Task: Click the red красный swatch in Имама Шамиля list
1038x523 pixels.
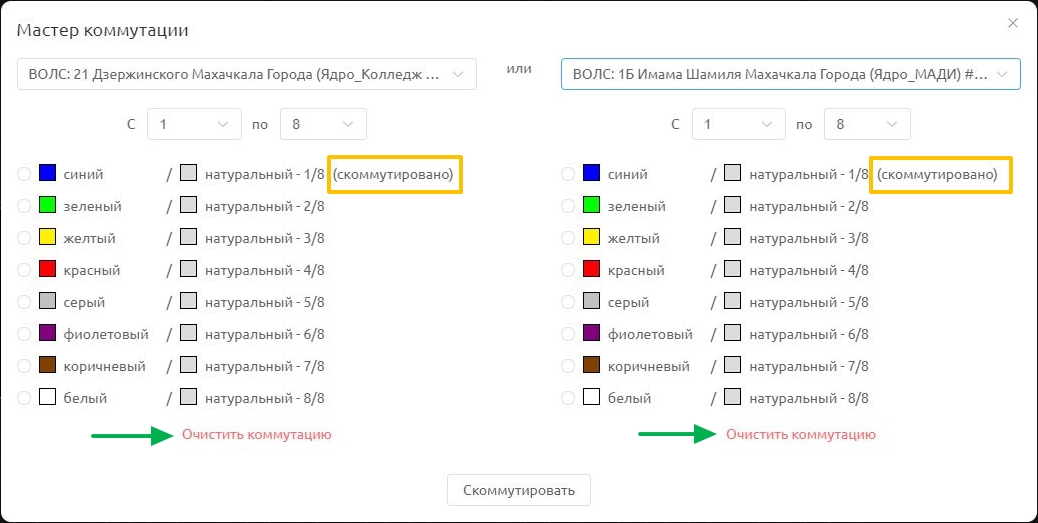Action: 591,269
